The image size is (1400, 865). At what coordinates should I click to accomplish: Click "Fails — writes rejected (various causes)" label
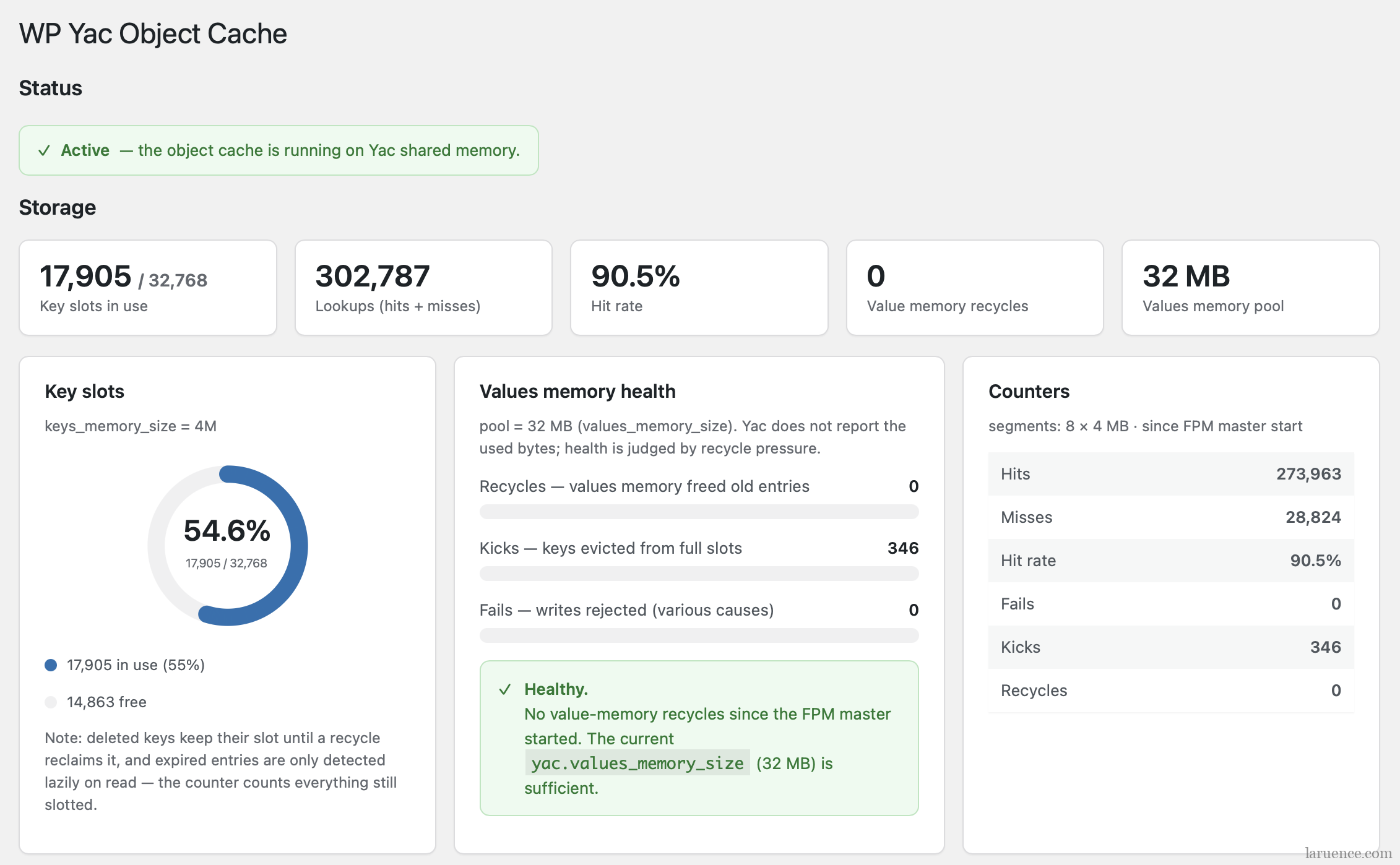[x=626, y=610]
